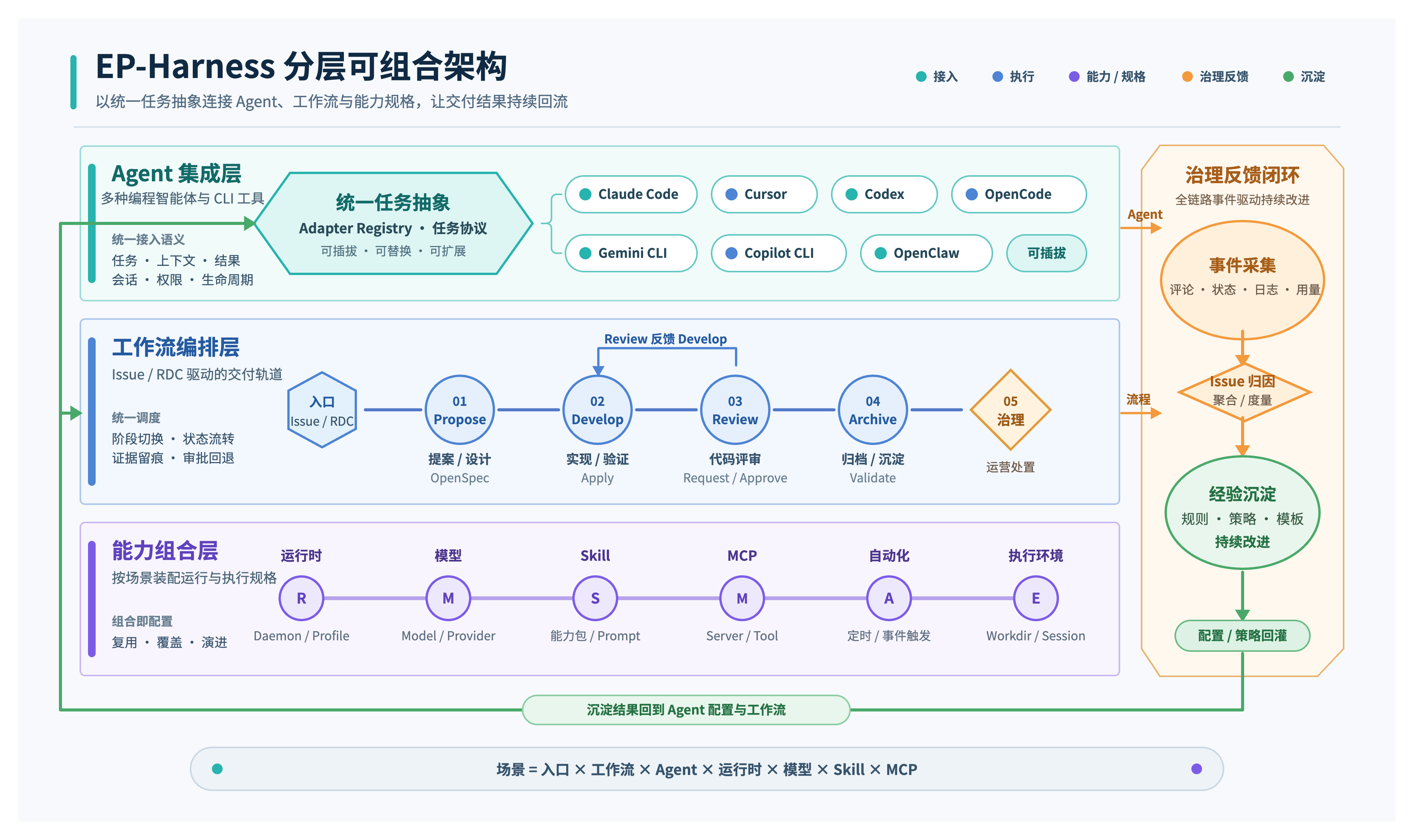The width and height of the screenshot is (1414, 840).
Task: Click the 04 Archive circle
Action: [x=872, y=410]
